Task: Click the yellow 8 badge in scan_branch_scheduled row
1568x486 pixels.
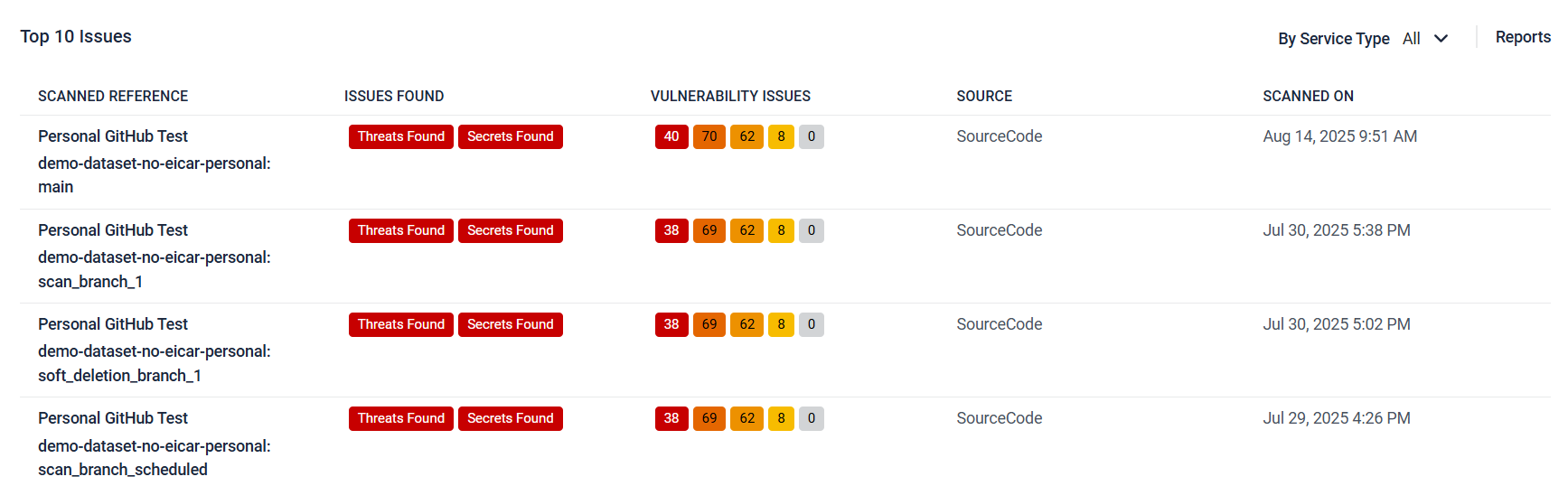Action: click(x=782, y=418)
